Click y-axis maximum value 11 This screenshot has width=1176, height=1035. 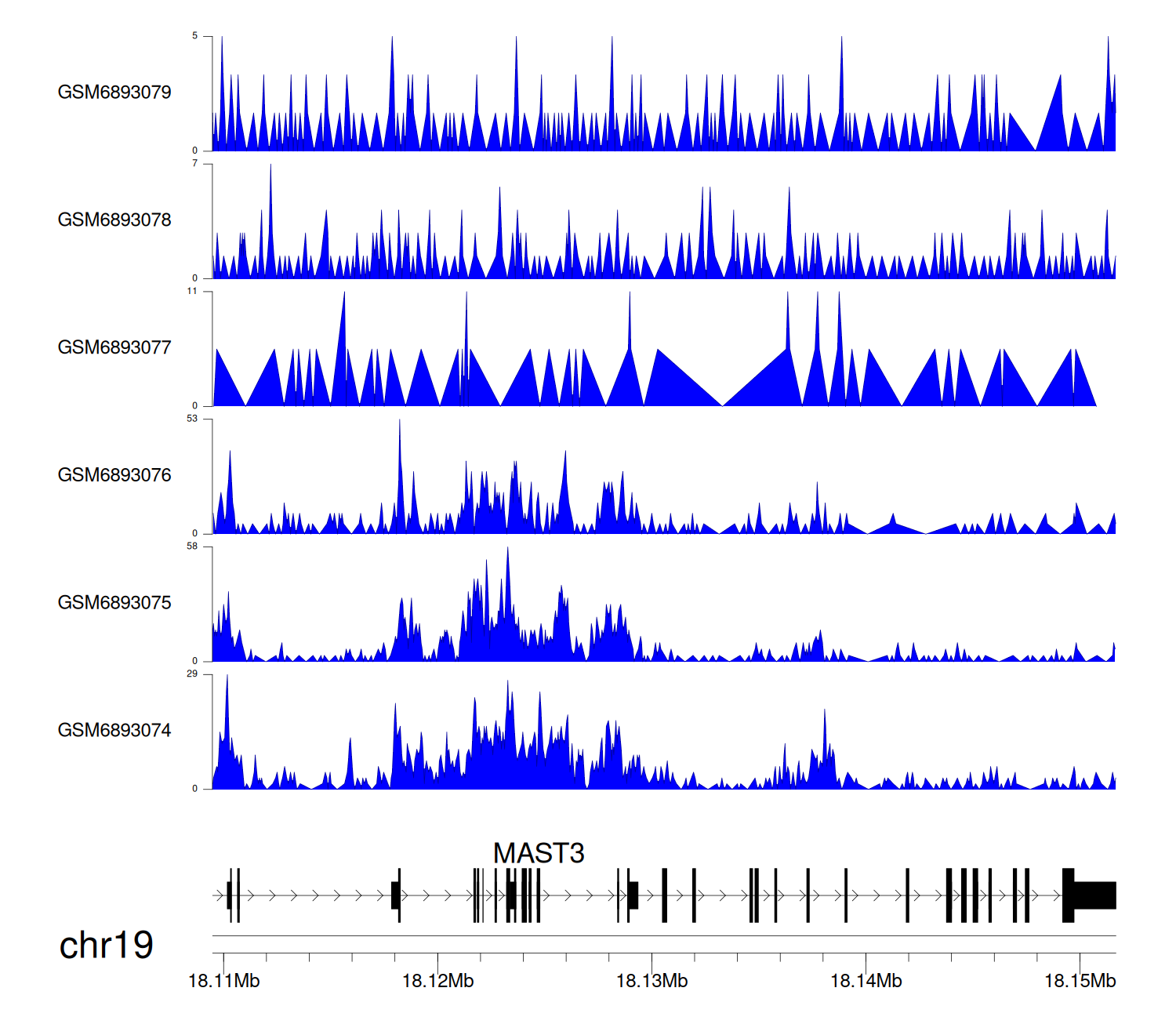pos(192,291)
